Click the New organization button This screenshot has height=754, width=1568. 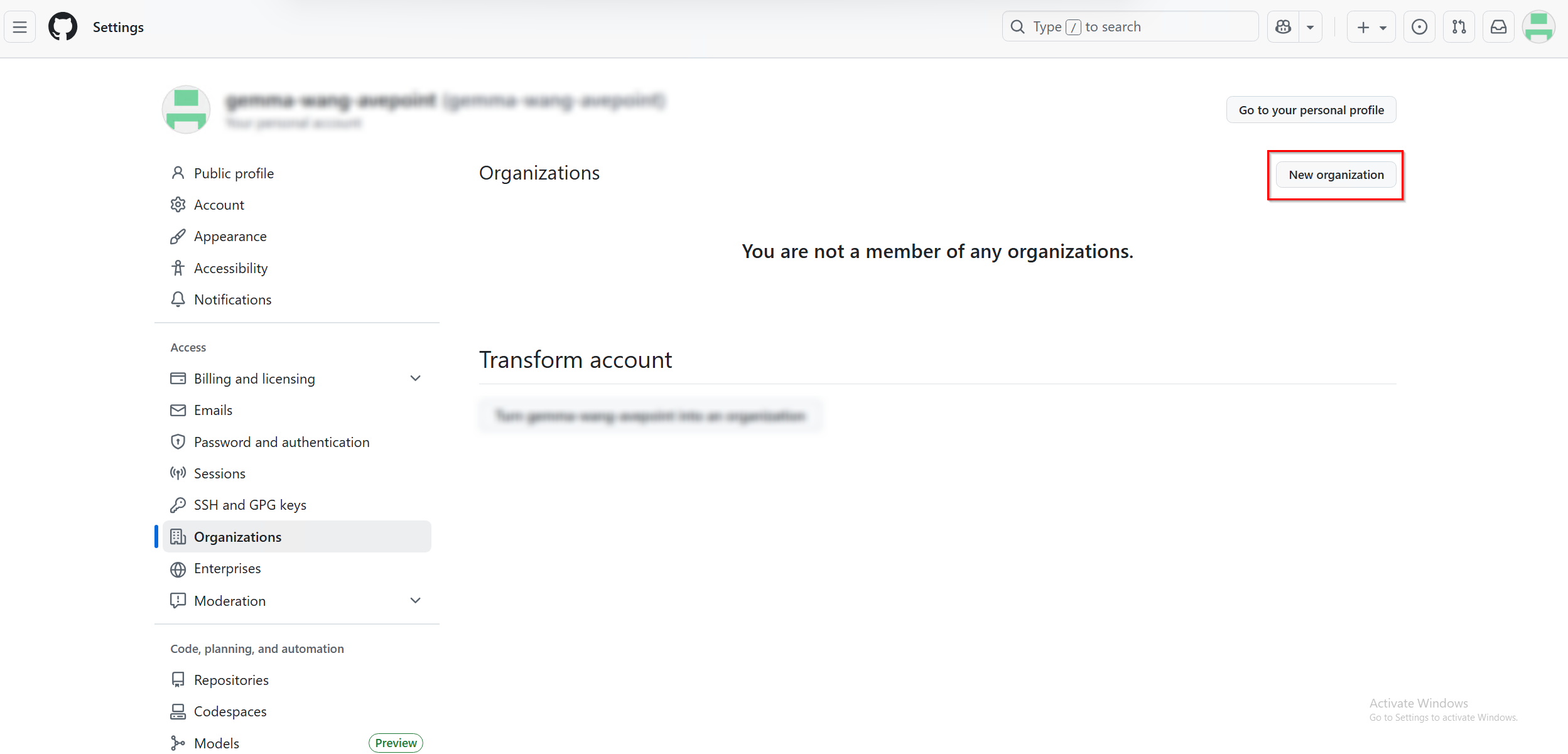coord(1335,175)
